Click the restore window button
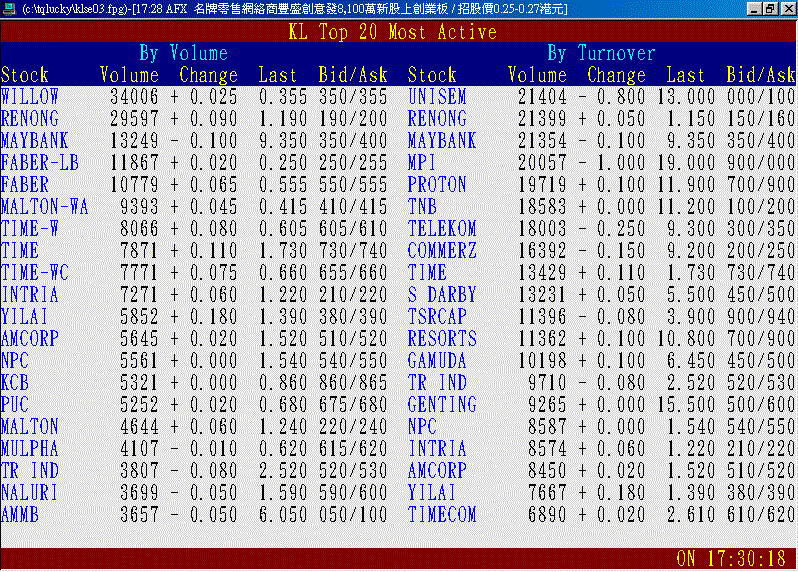Screen dimensions: 798x572 [771, 9]
